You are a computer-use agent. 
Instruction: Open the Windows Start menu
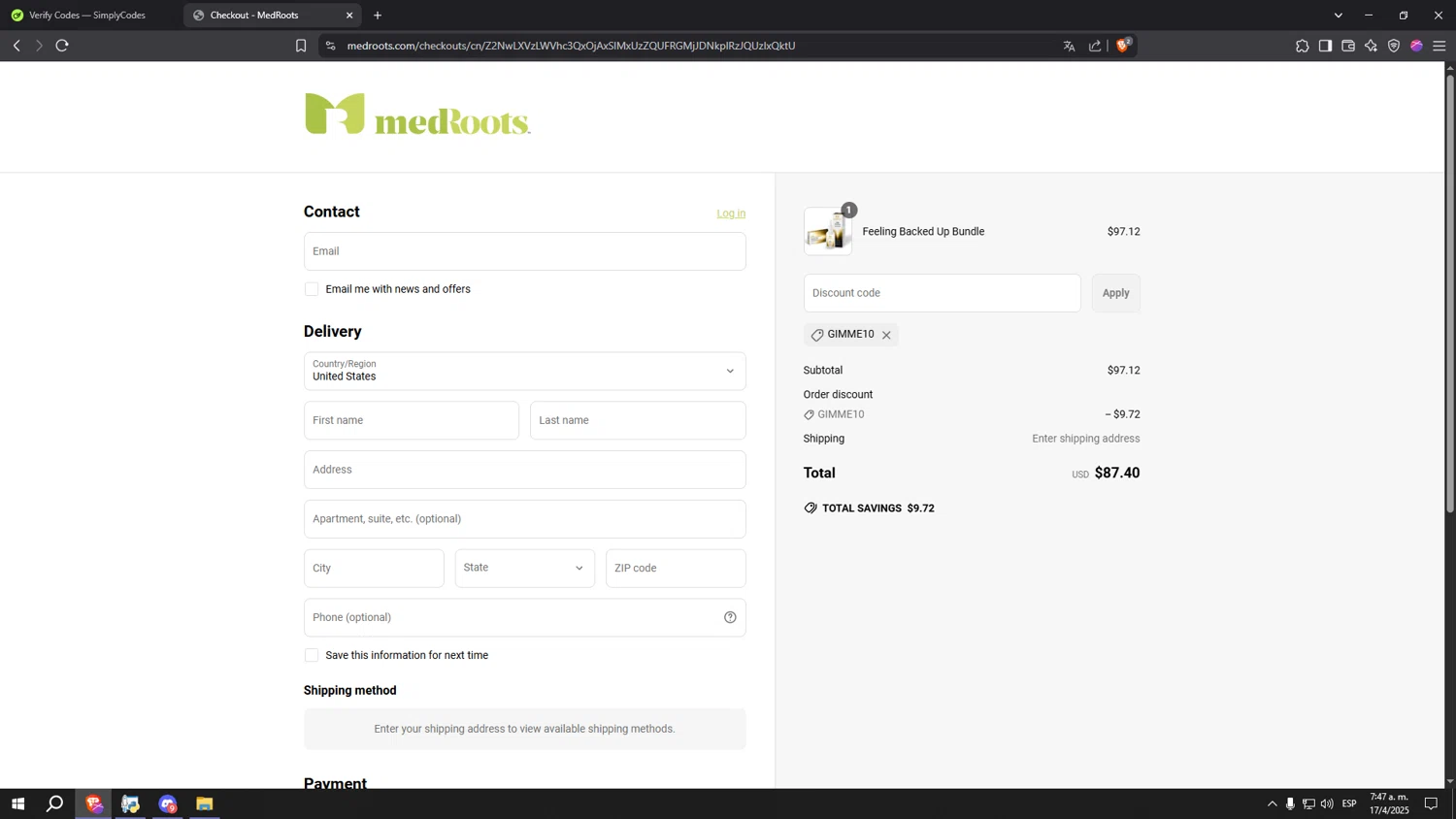[17, 803]
